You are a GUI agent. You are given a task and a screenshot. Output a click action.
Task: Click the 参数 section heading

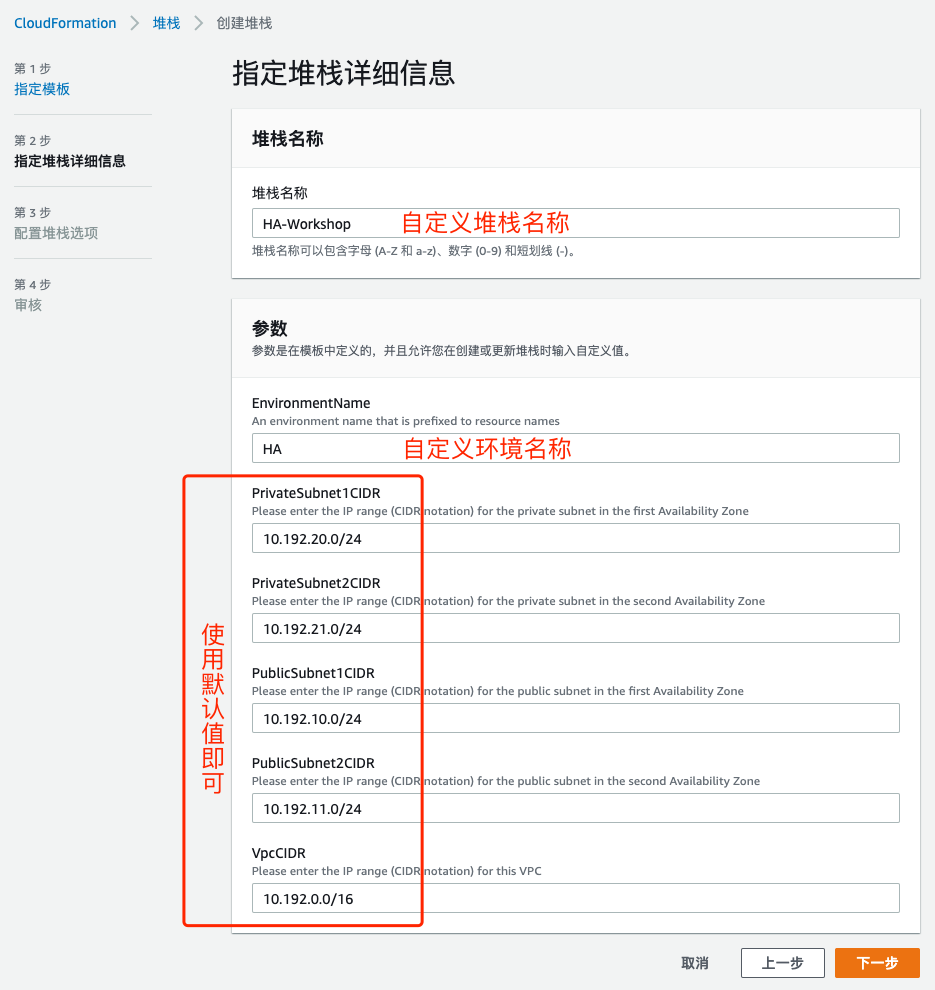pos(266,329)
